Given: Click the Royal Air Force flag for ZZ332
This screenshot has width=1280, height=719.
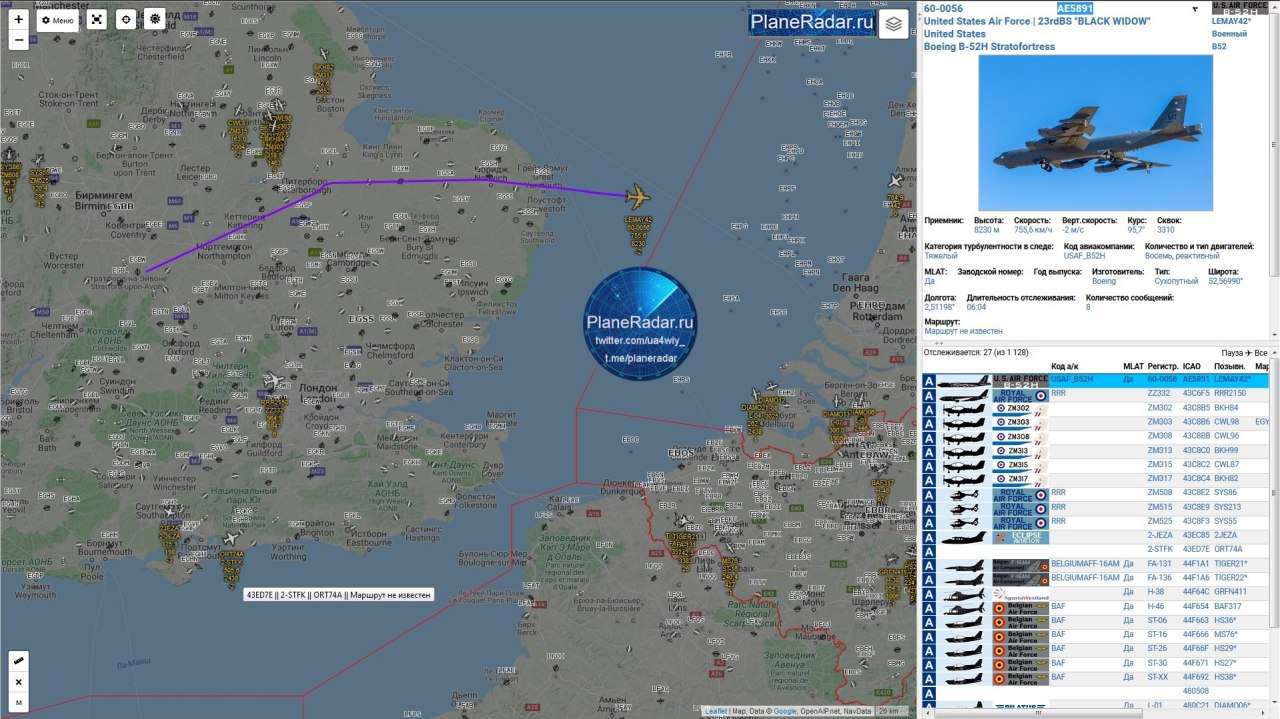Looking at the screenshot, I should point(1020,395).
